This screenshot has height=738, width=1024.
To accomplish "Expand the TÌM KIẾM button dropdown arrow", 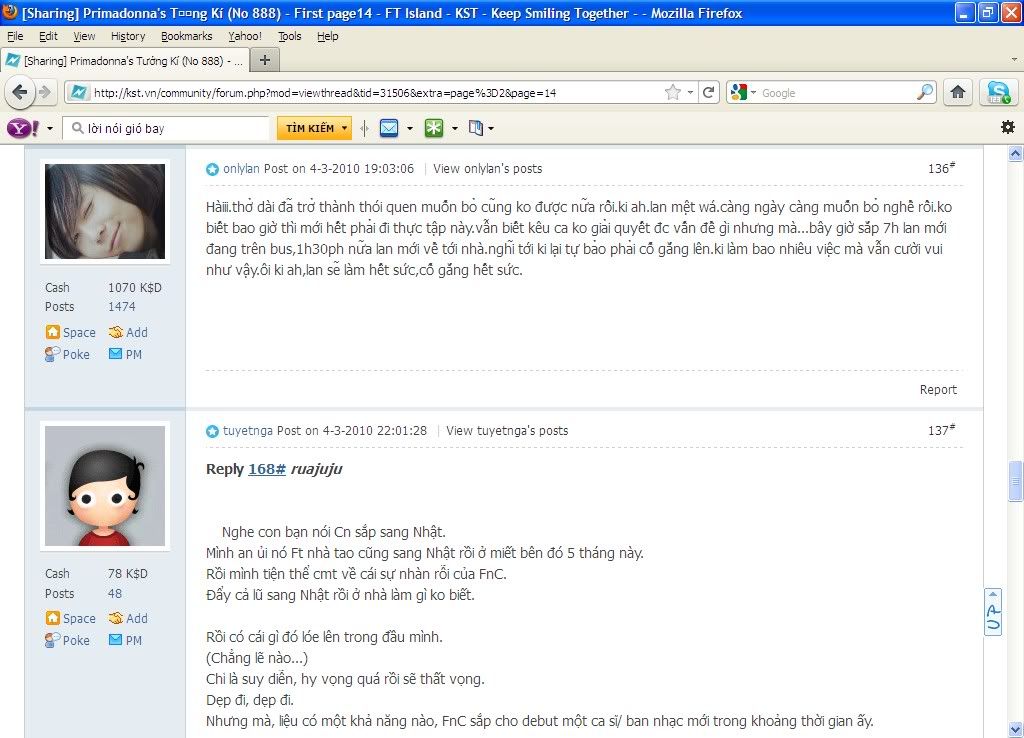I will click(x=344, y=128).
